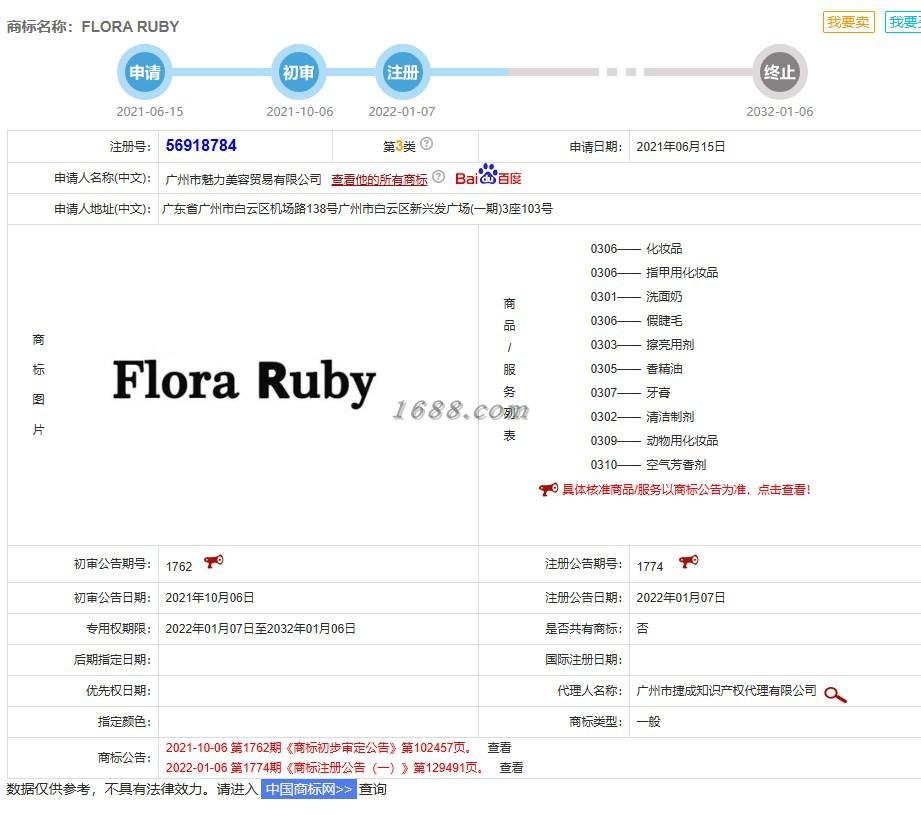Click the red megaphone icon before 具体核准商品
The height and width of the screenshot is (815, 921).
548,489
